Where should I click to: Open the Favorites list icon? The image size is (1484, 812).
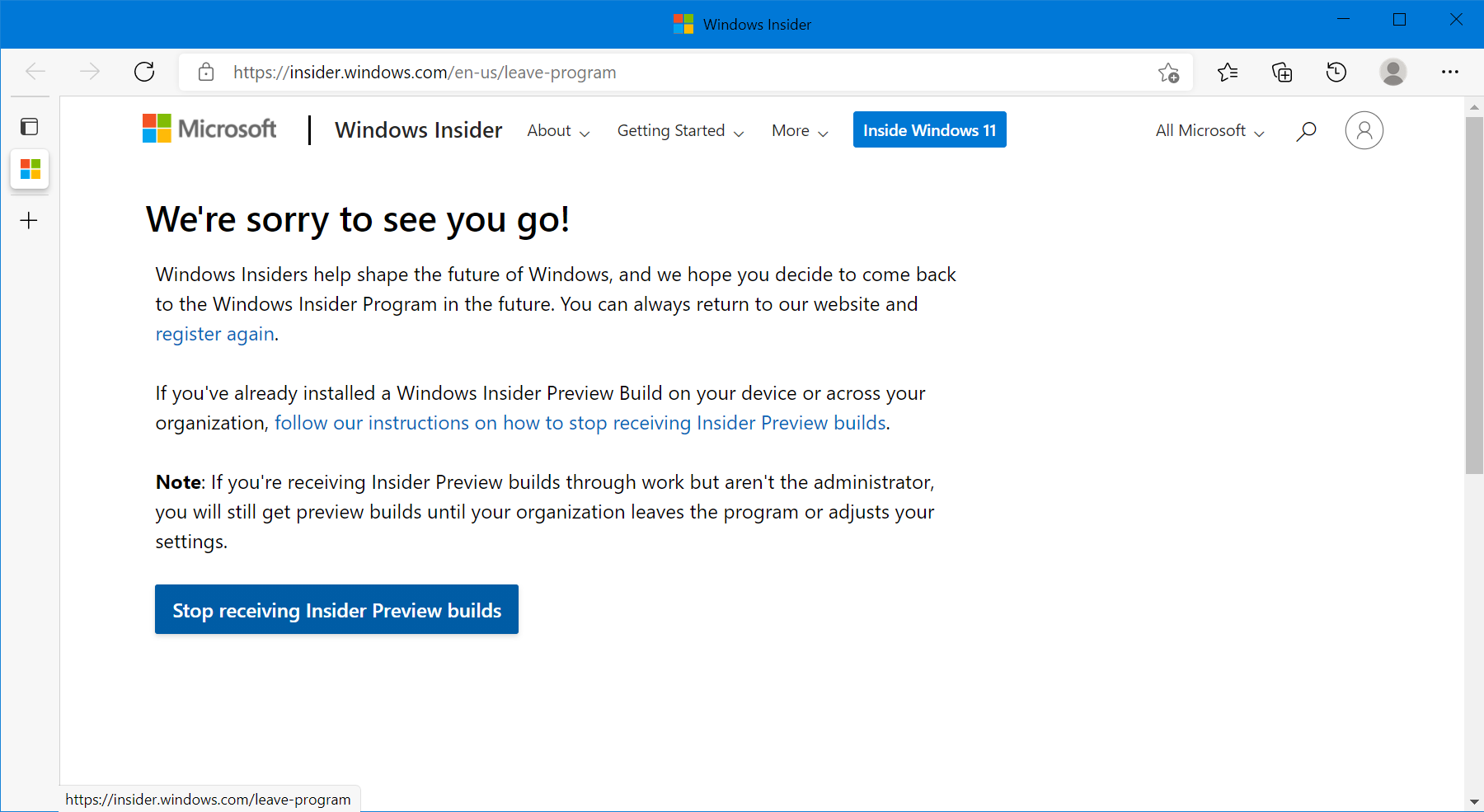tap(1228, 73)
